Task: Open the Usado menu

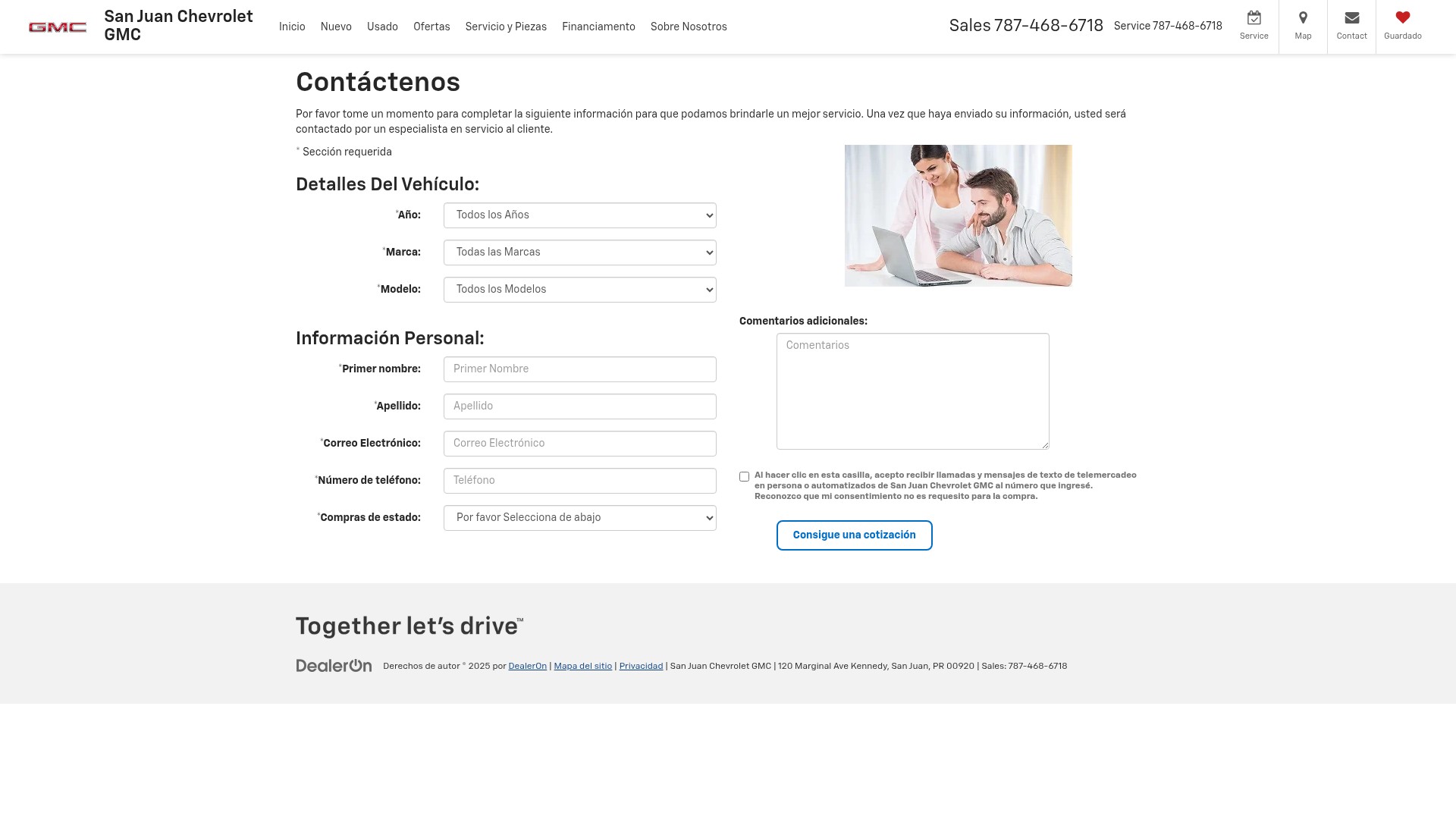Action: (382, 27)
